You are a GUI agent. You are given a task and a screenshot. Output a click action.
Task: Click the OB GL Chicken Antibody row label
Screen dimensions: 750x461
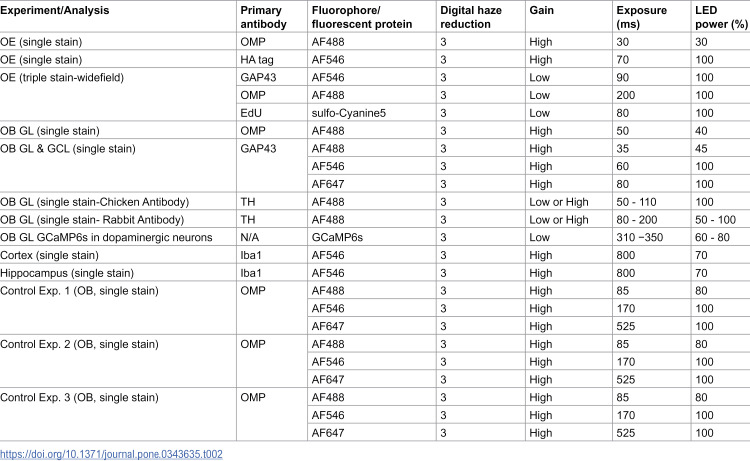click(94, 202)
